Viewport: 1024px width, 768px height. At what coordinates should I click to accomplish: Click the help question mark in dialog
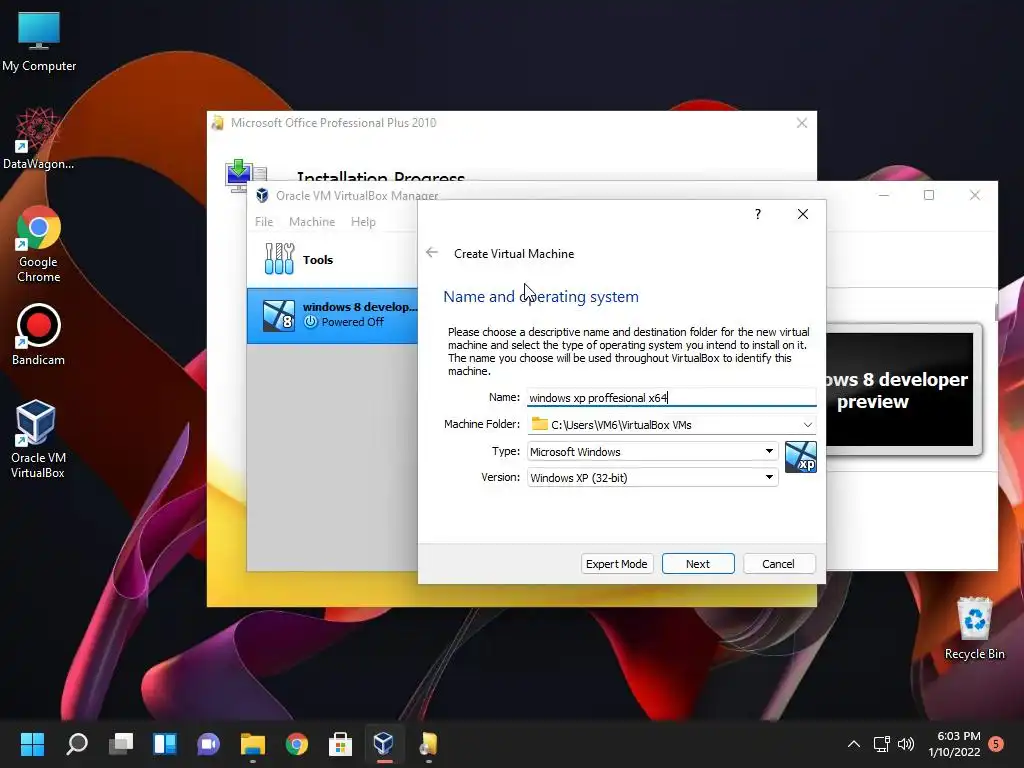point(758,214)
